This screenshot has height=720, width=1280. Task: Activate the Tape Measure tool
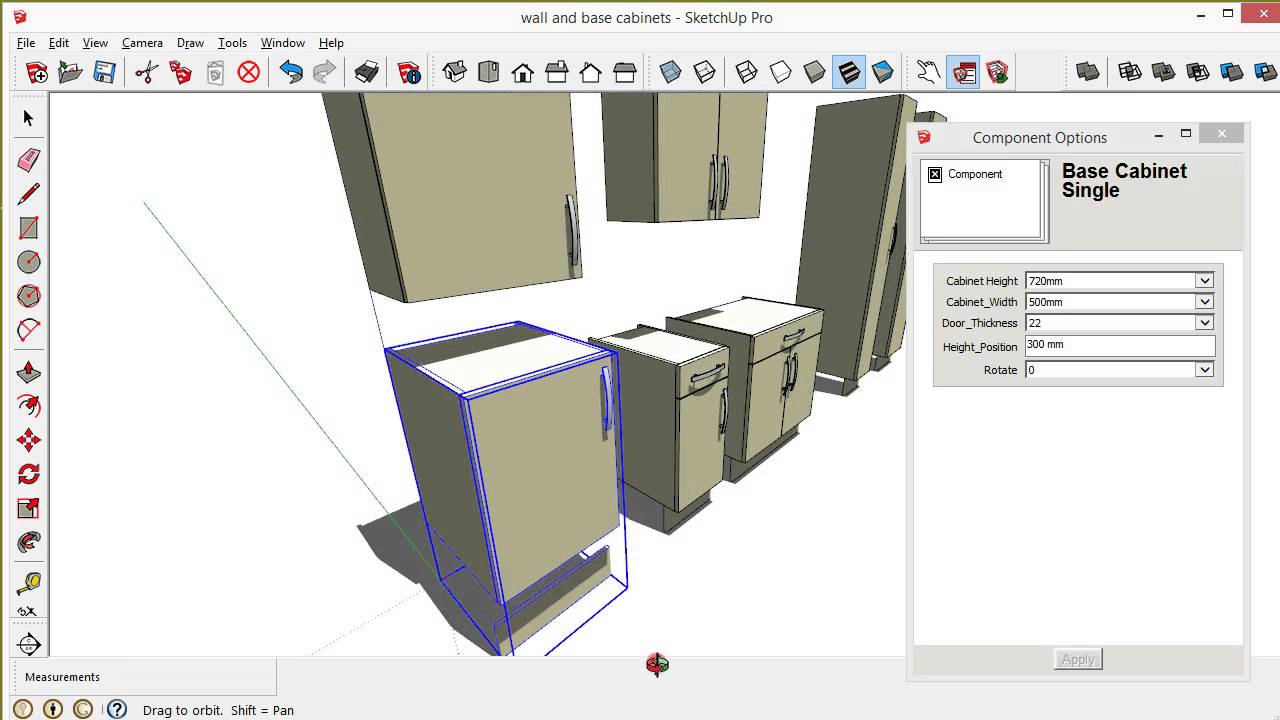29,582
